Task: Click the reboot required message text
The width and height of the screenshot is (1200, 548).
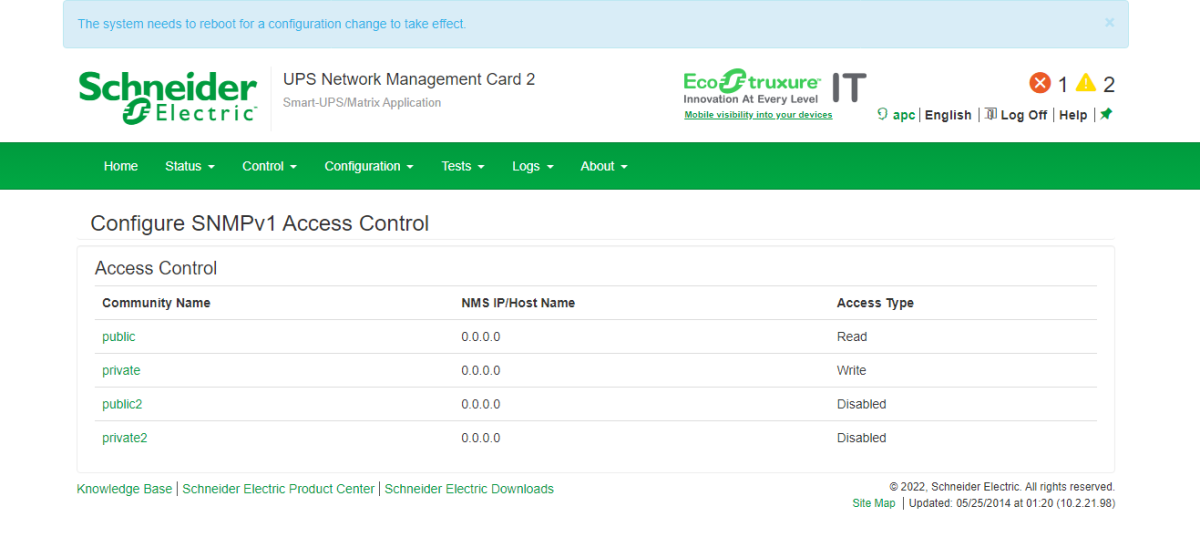Action: (x=272, y=23)
